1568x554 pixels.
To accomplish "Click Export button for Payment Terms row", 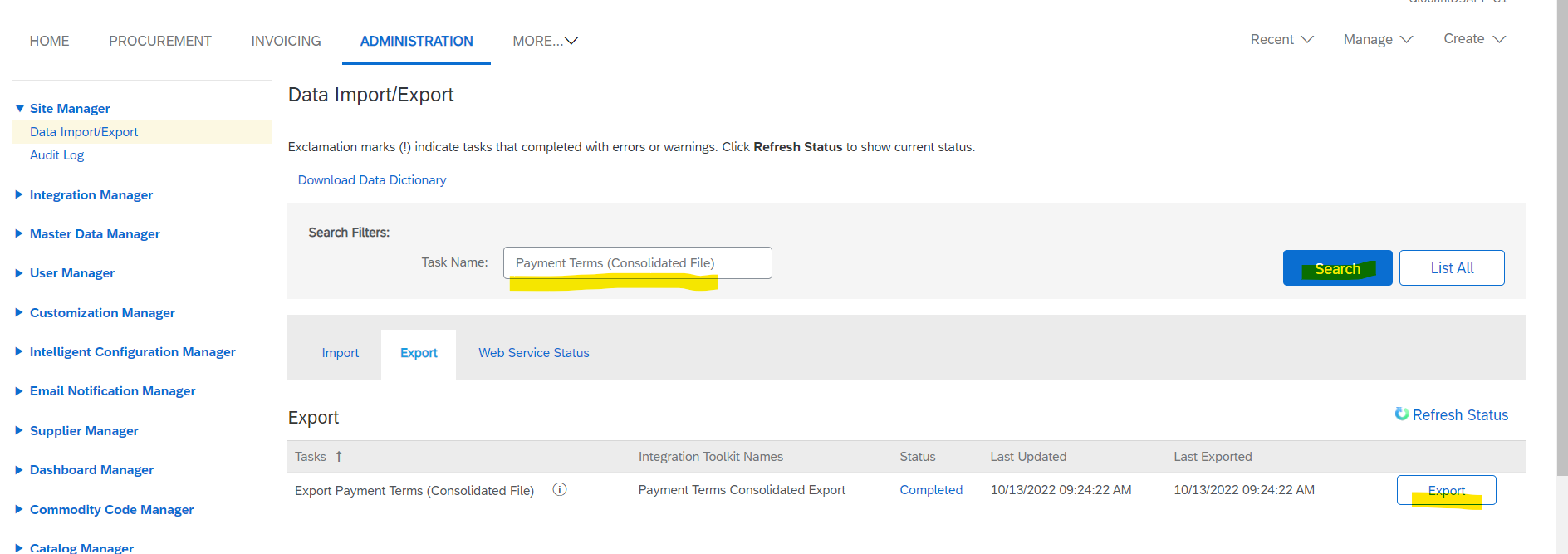I will click(1446, 490).
